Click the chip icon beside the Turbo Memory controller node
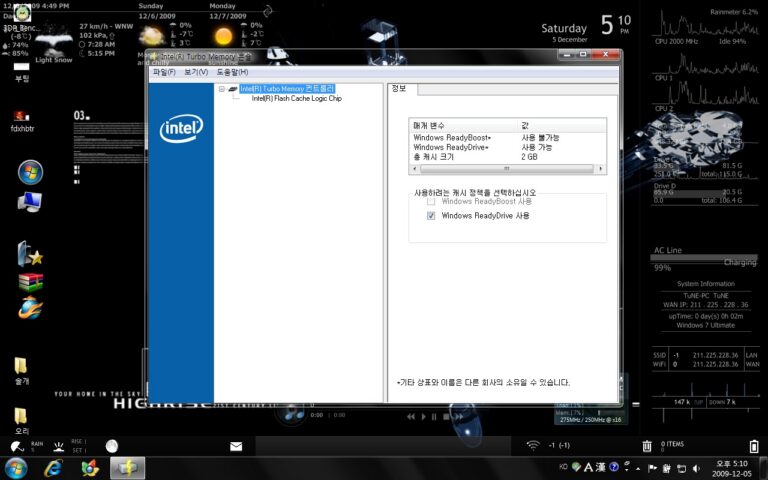 pos(233,89)
